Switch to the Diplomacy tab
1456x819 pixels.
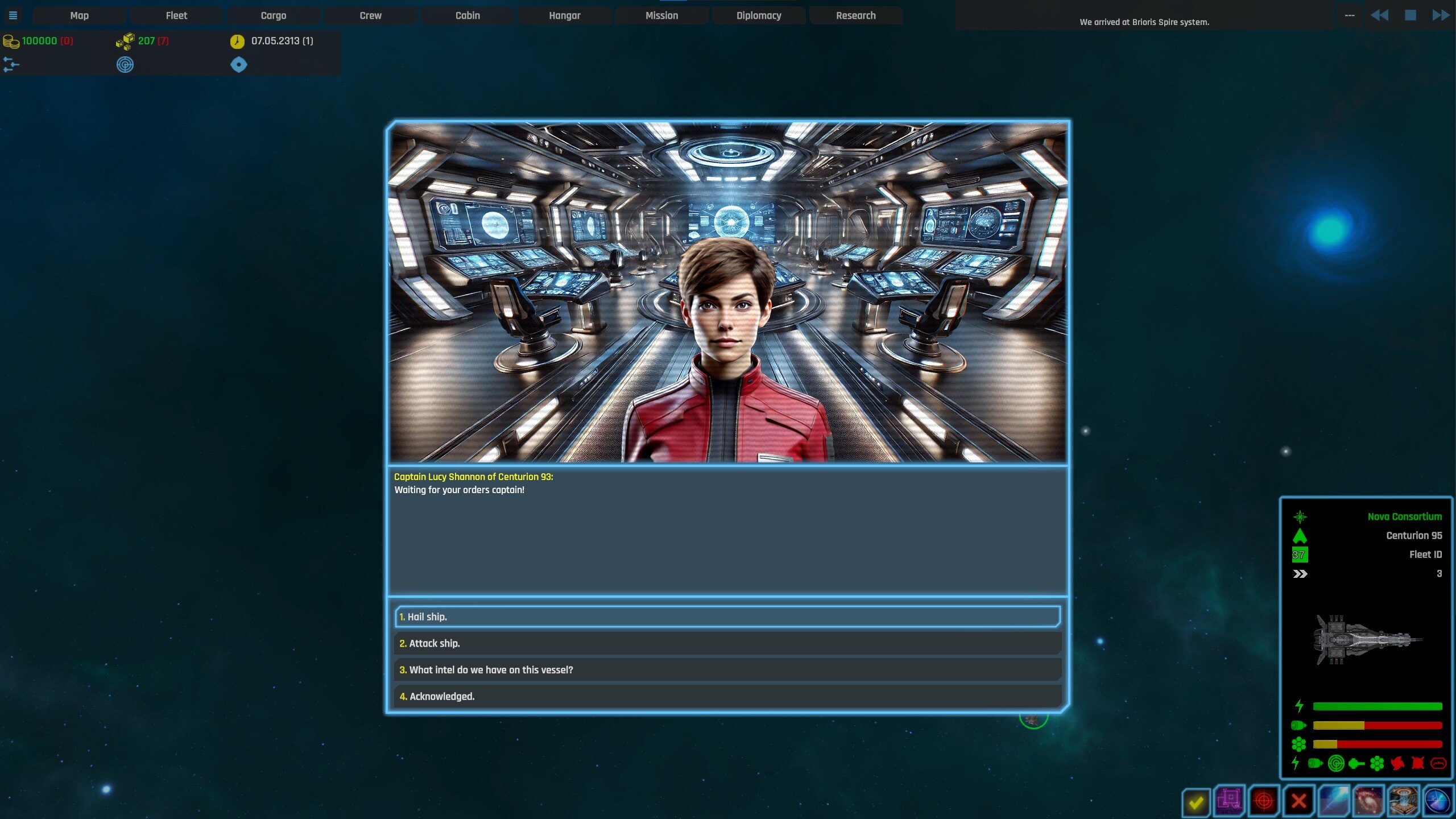(758, 15)
